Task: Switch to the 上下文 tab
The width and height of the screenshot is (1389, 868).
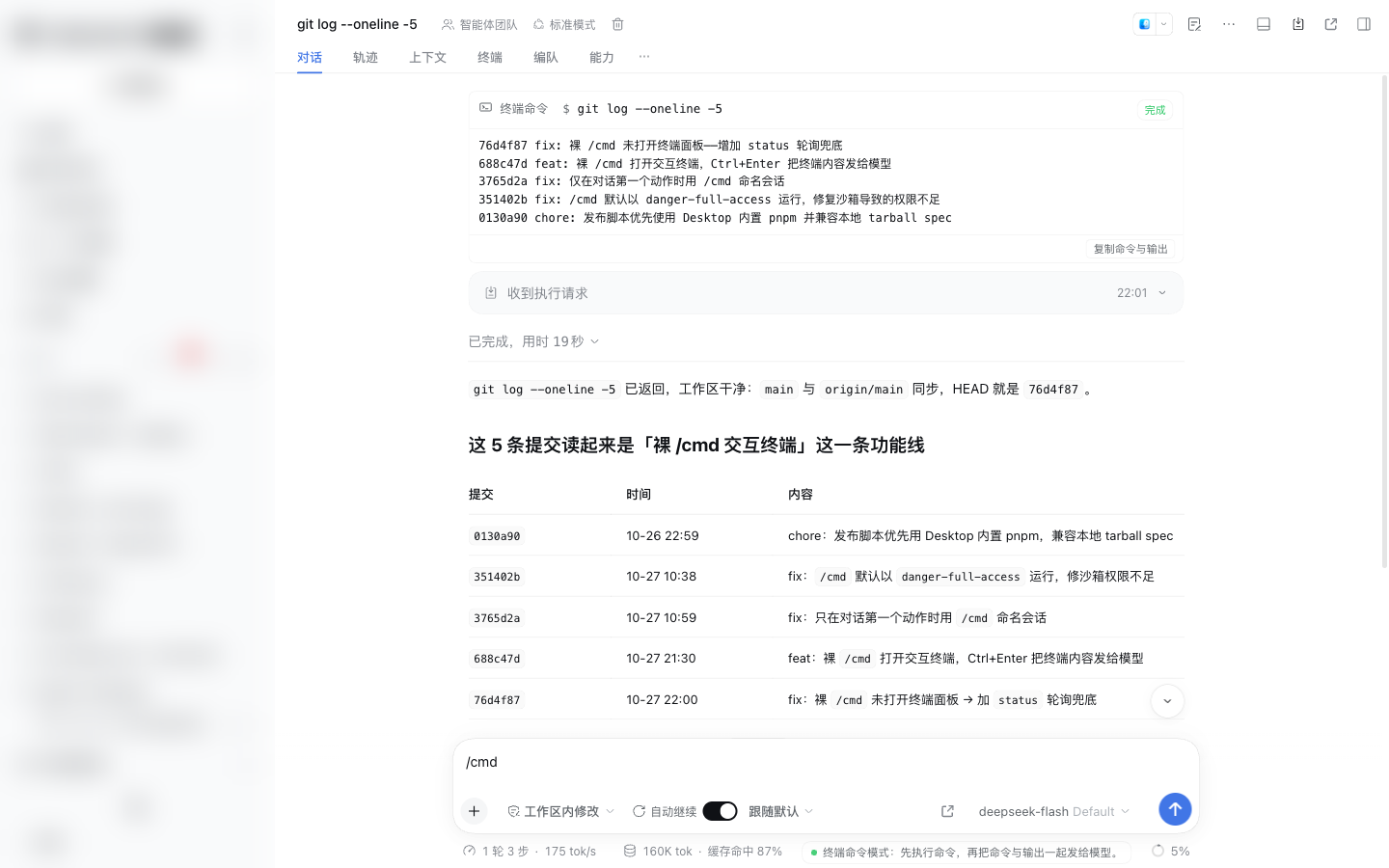Action: coord(427,58)
